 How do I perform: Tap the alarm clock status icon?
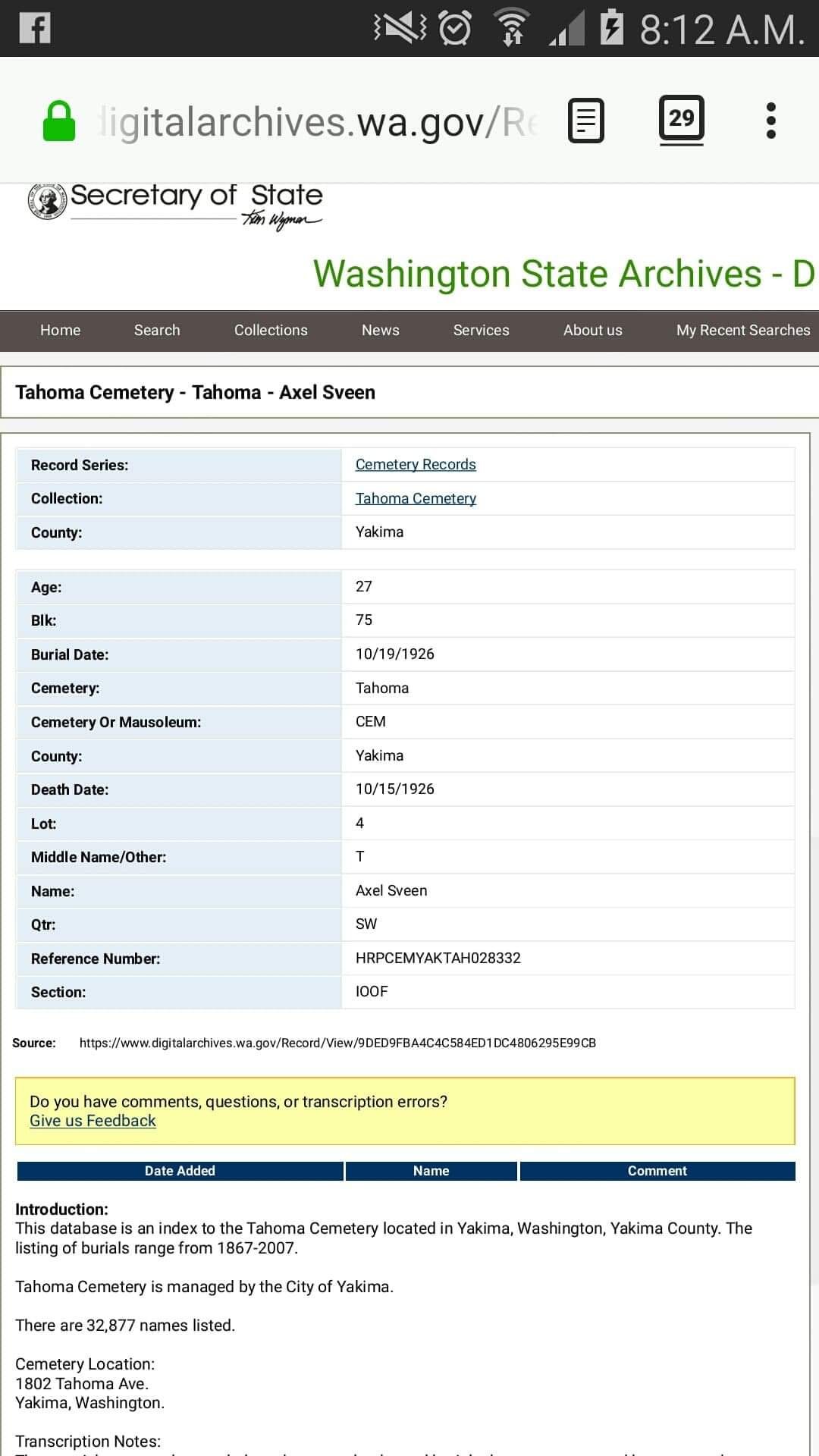point(455,28)
